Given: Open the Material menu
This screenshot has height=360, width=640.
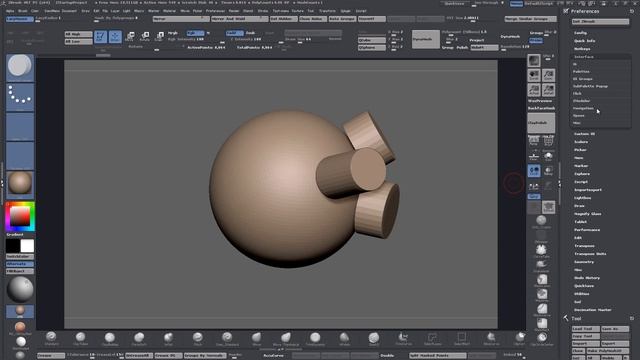Looking at the screenshot, I should [x=169, y=11].
